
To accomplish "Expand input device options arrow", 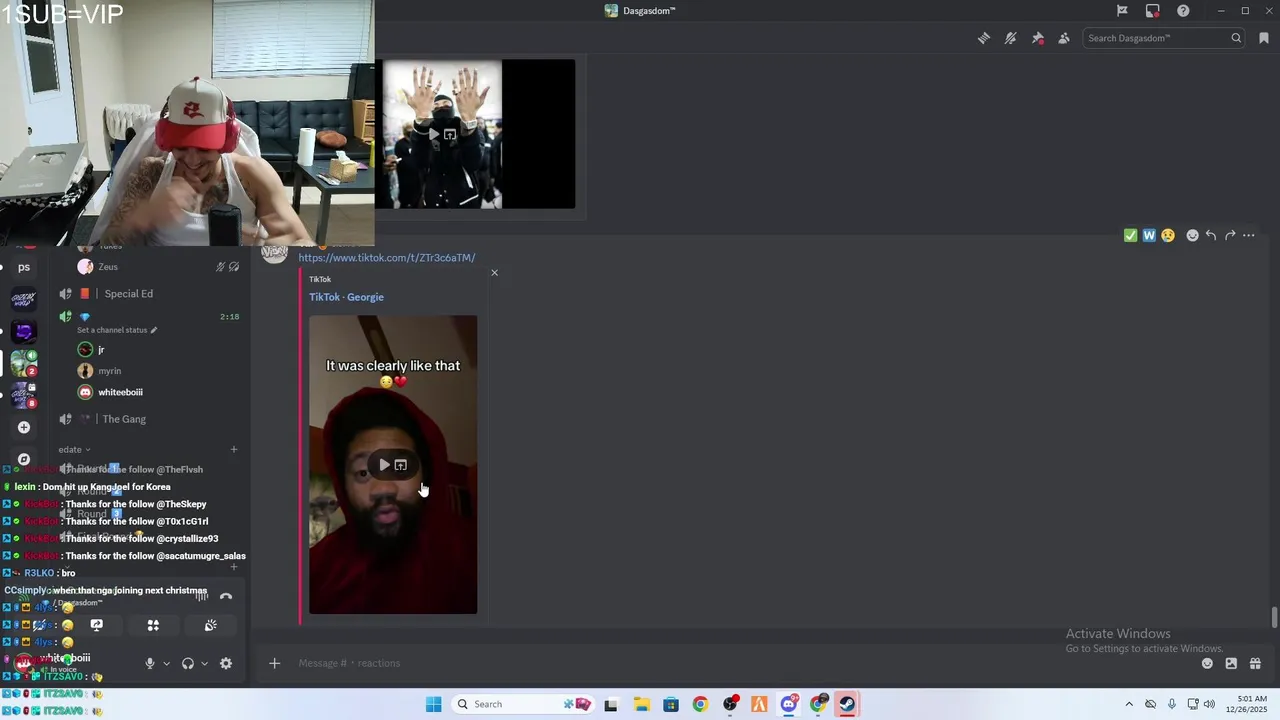I will (x=166, y=663).
